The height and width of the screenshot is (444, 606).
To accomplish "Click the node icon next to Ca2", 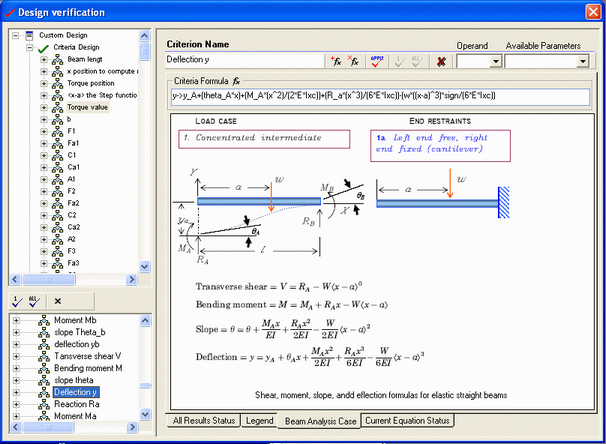I will pyautogui.click(x=57, y=227).
